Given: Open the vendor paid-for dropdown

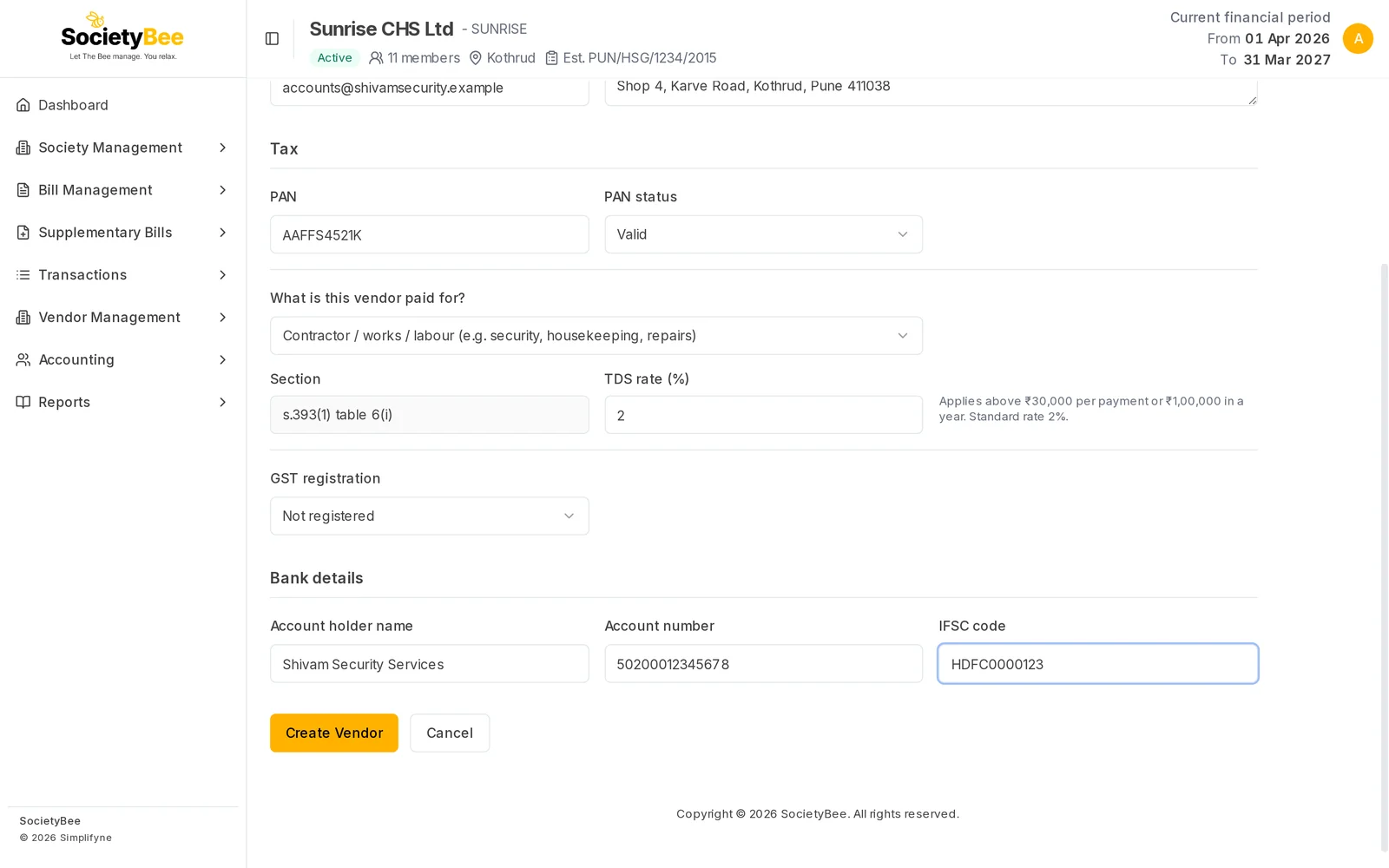Looking at the screenshot, I should [x=596, y=336].
